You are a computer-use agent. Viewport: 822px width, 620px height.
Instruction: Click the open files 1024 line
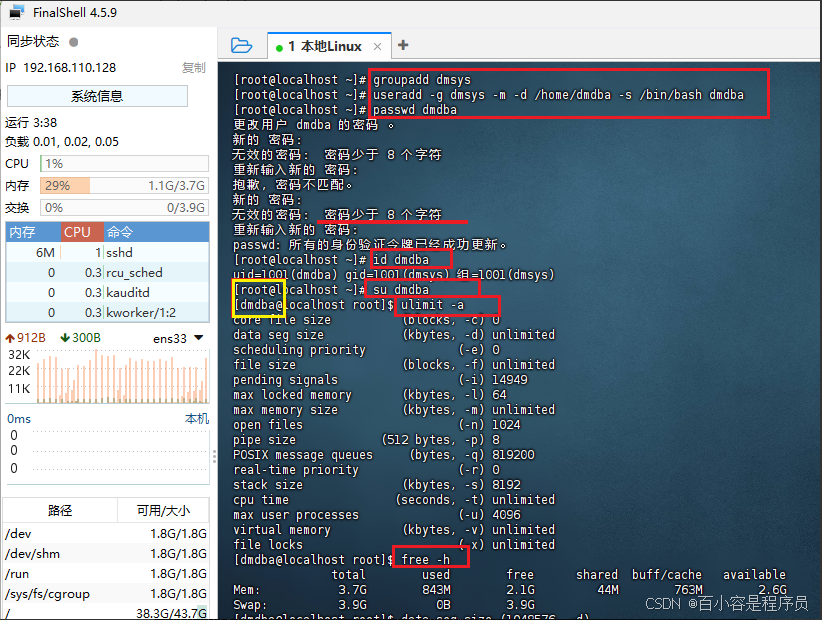pos(376,425)
